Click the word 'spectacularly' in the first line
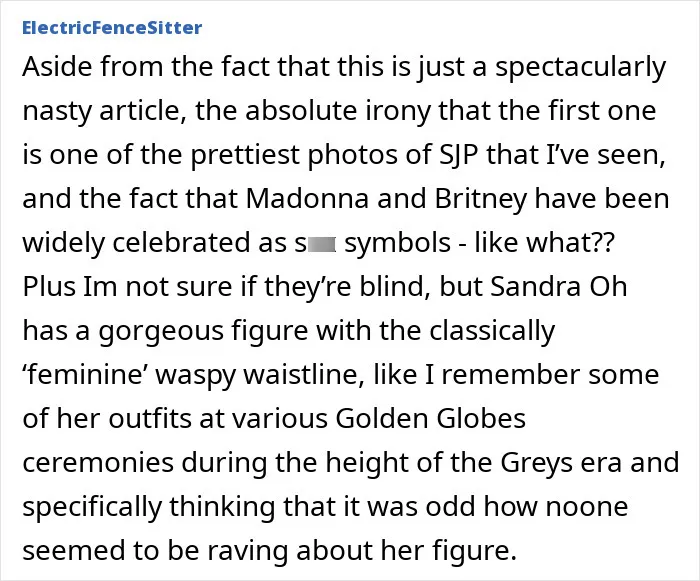 tap(580, 67)
